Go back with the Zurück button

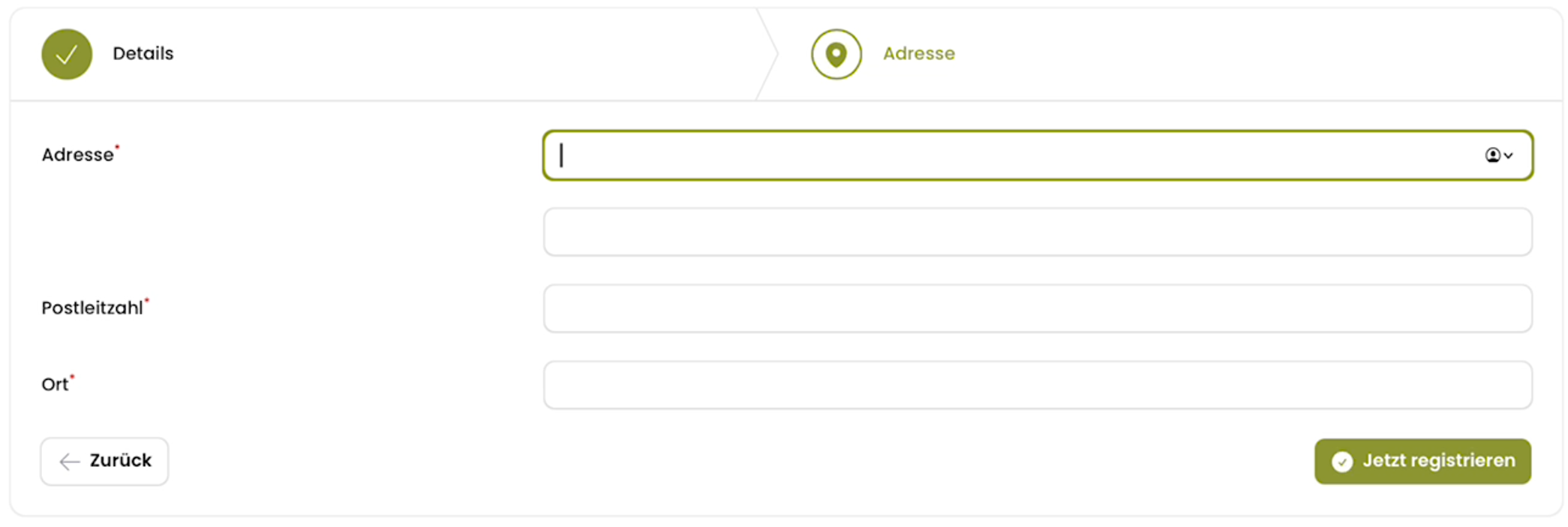(x=104, y=462)
